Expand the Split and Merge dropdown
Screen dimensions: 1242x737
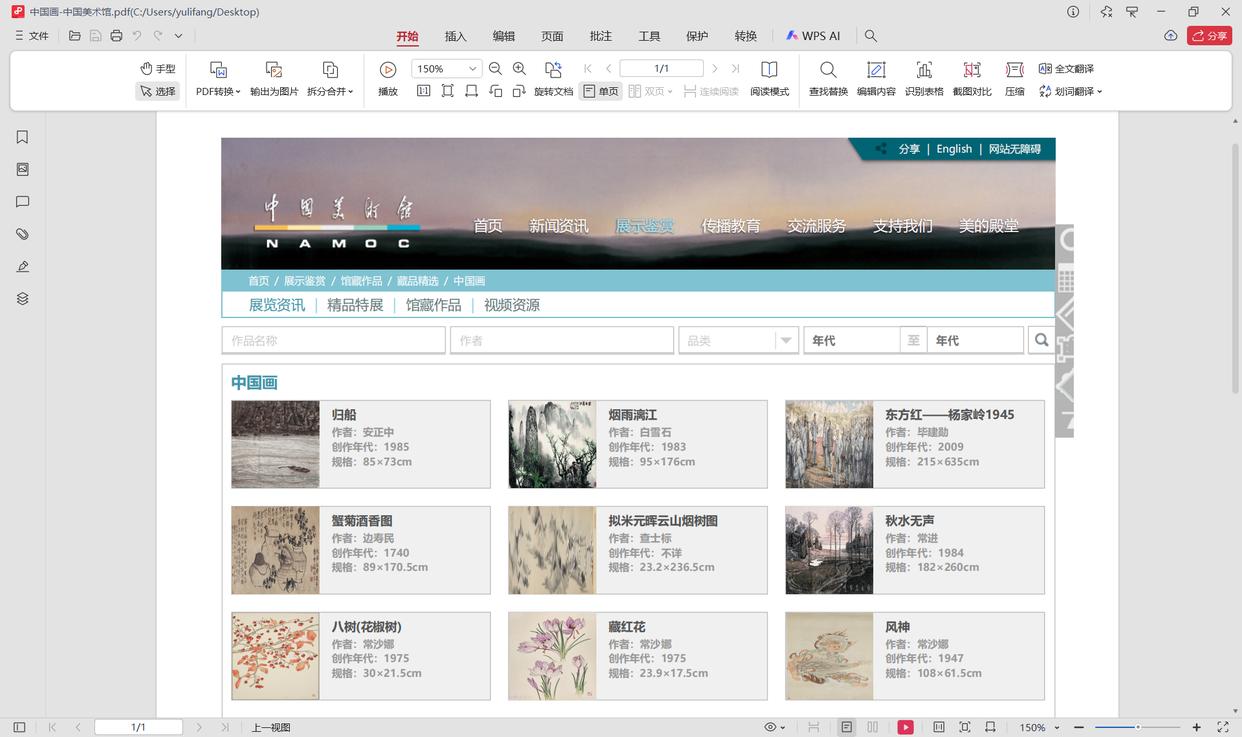330,78
